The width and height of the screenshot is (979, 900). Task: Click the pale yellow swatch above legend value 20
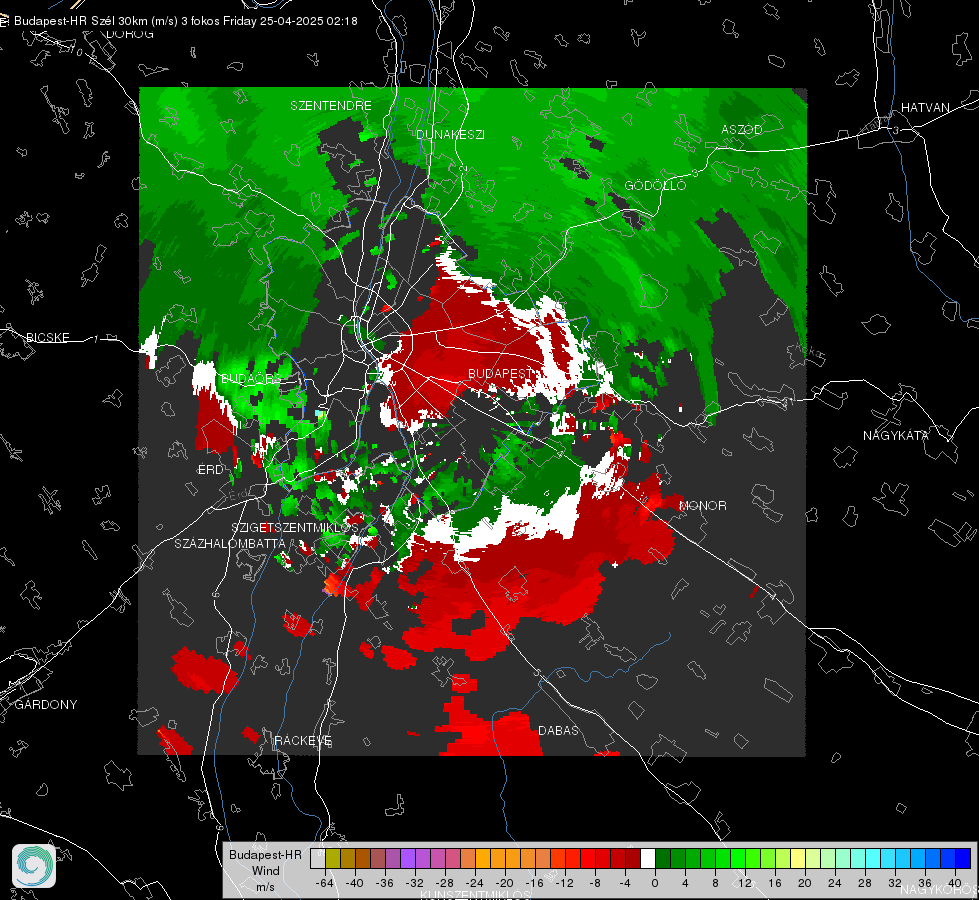[798, 859]
